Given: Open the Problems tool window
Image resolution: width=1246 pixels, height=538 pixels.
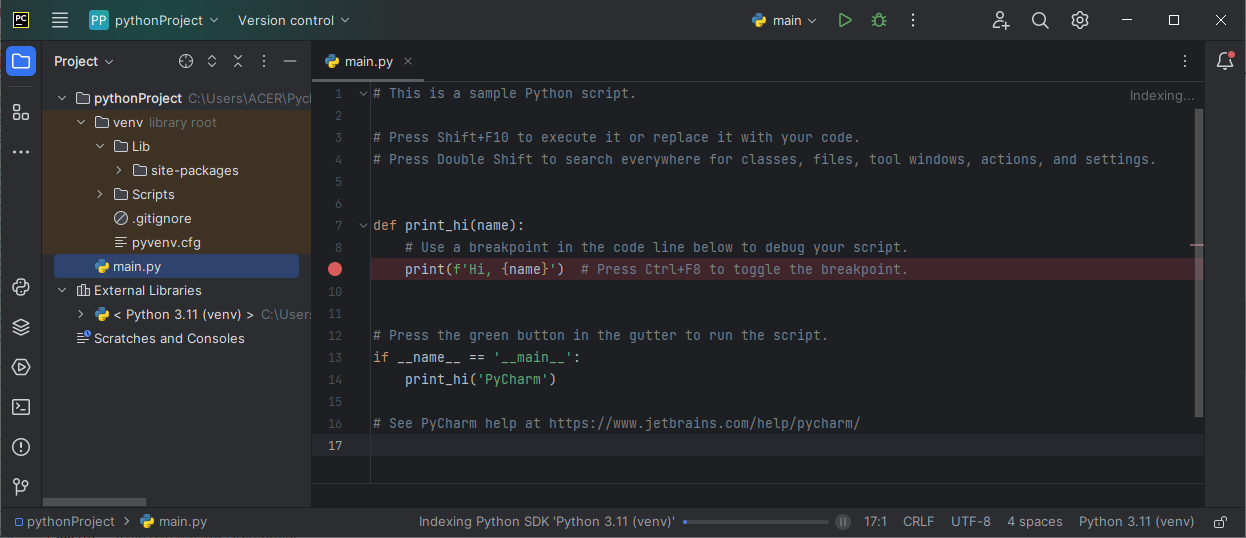Looking at the screenshot, I should pos(21,447).
